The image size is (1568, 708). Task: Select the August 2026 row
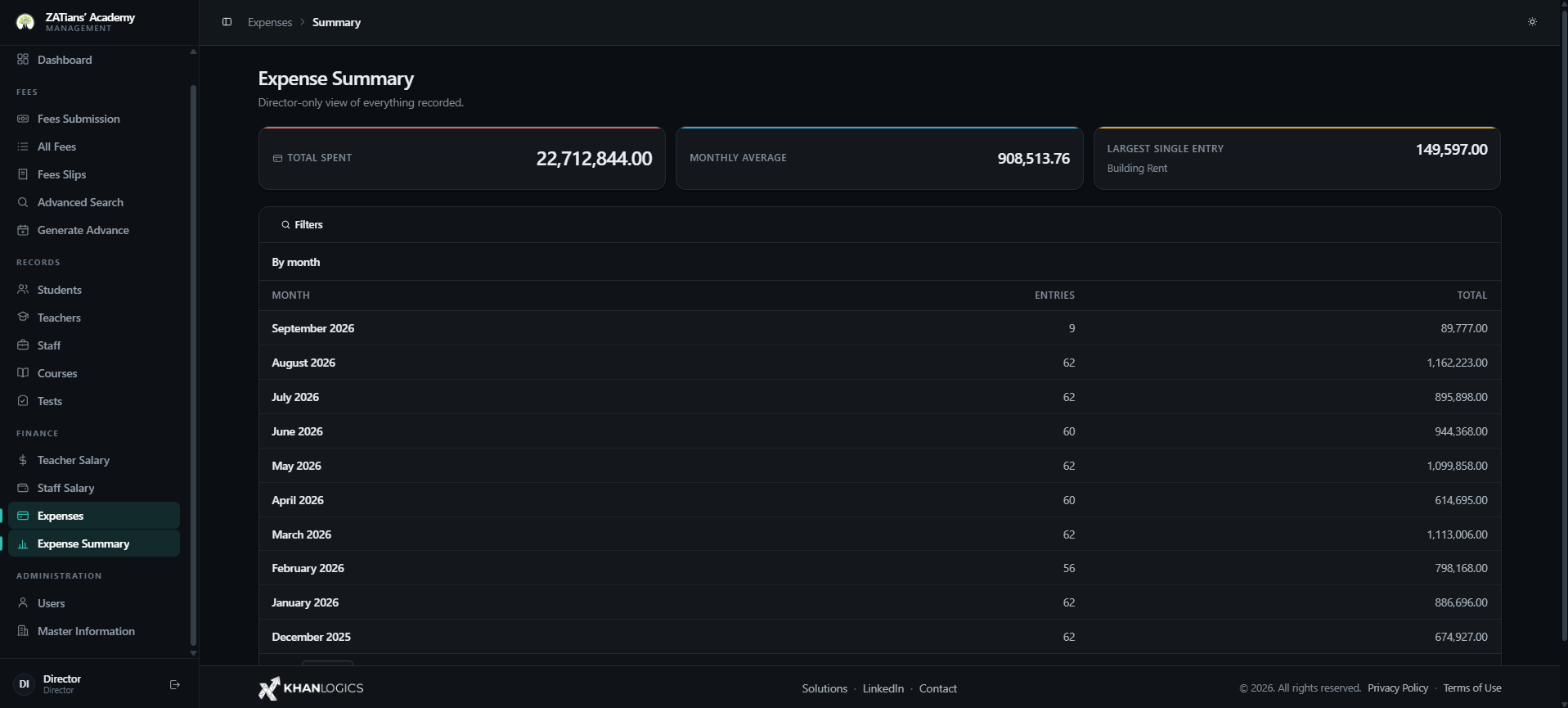(879, 363)
